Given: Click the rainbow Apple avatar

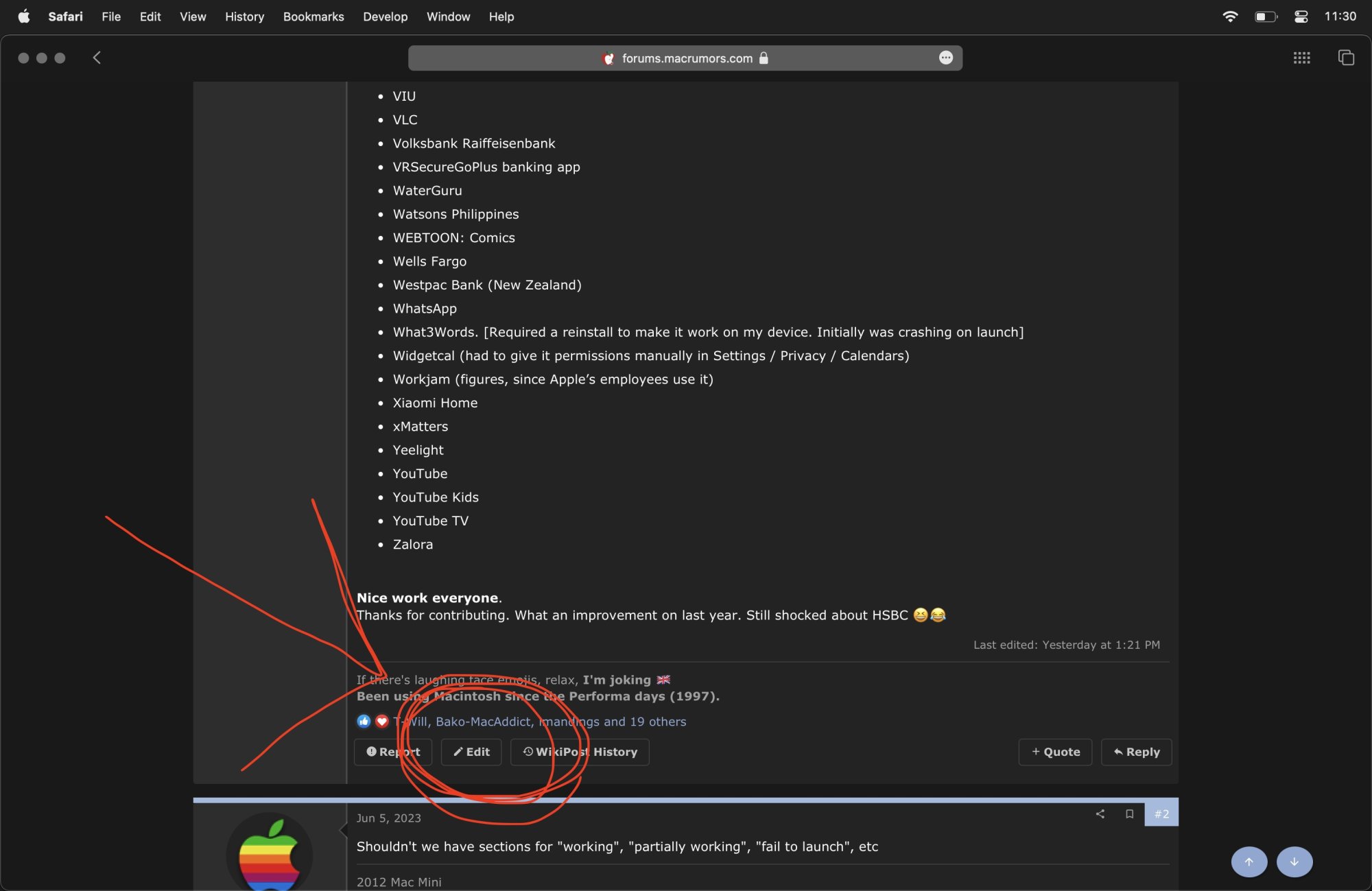Looking at the screenshot, I should 270,853.
